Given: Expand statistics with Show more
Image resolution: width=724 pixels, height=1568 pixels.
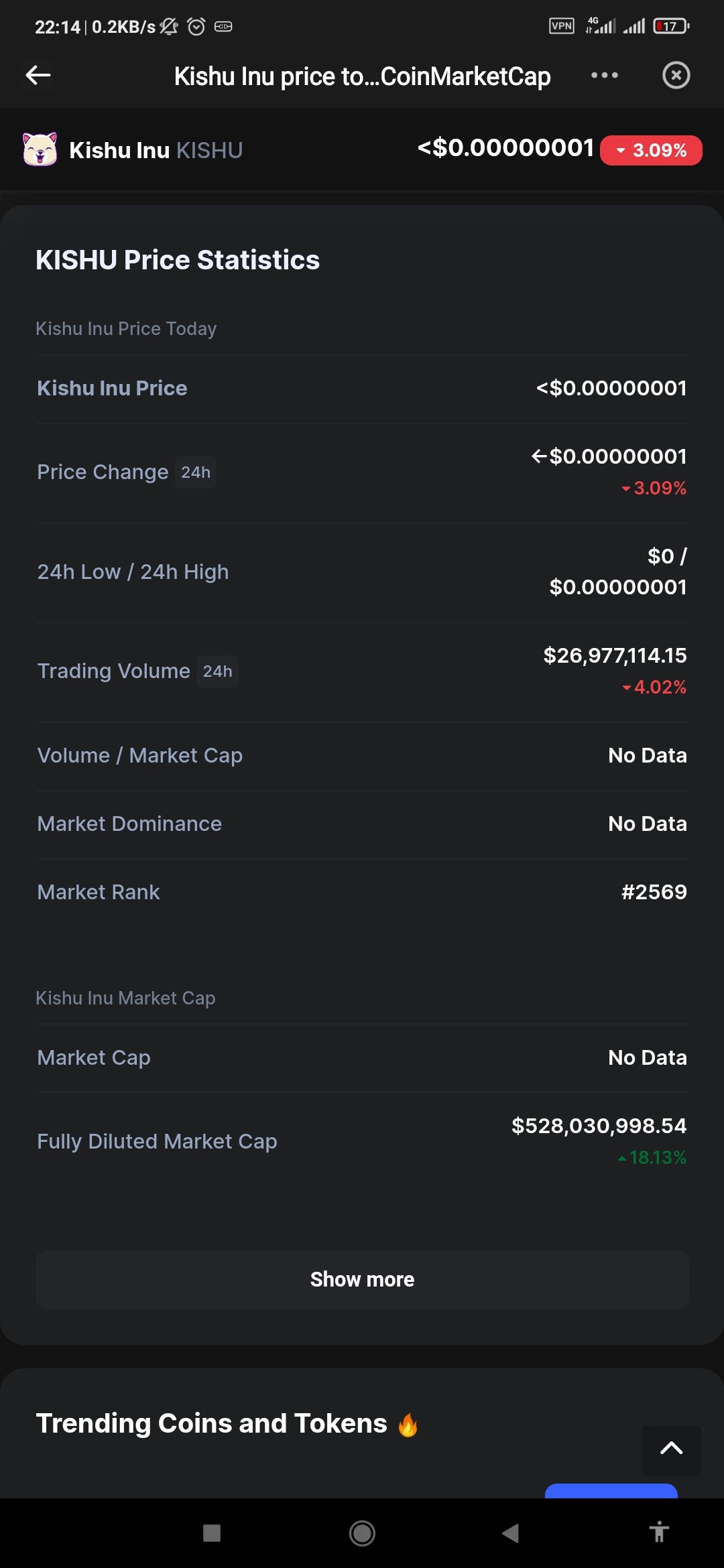Looking at the screenshot, I should (x=362, y=1279).
